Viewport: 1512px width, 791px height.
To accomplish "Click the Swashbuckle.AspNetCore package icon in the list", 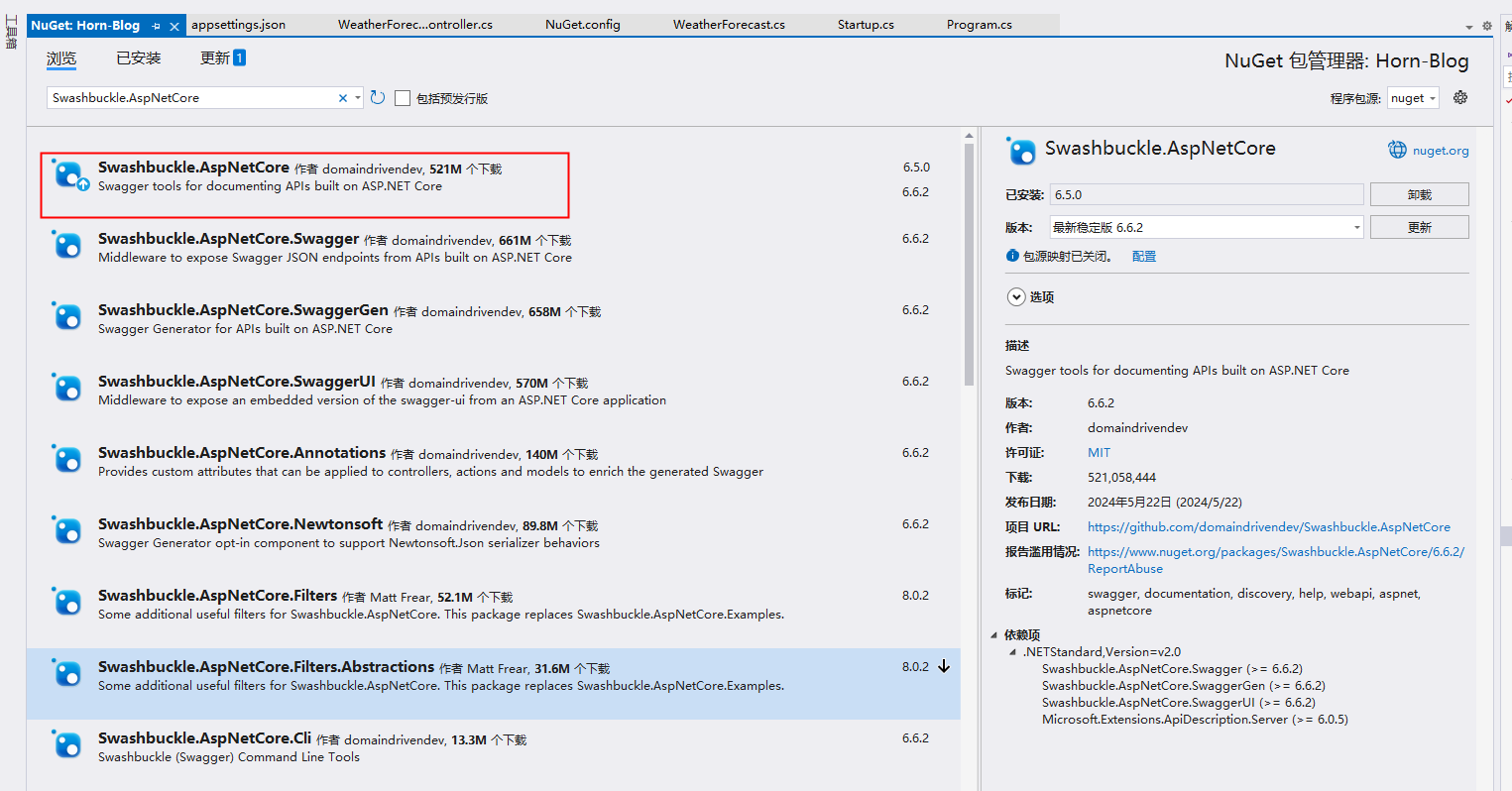I will click(68, 175).
